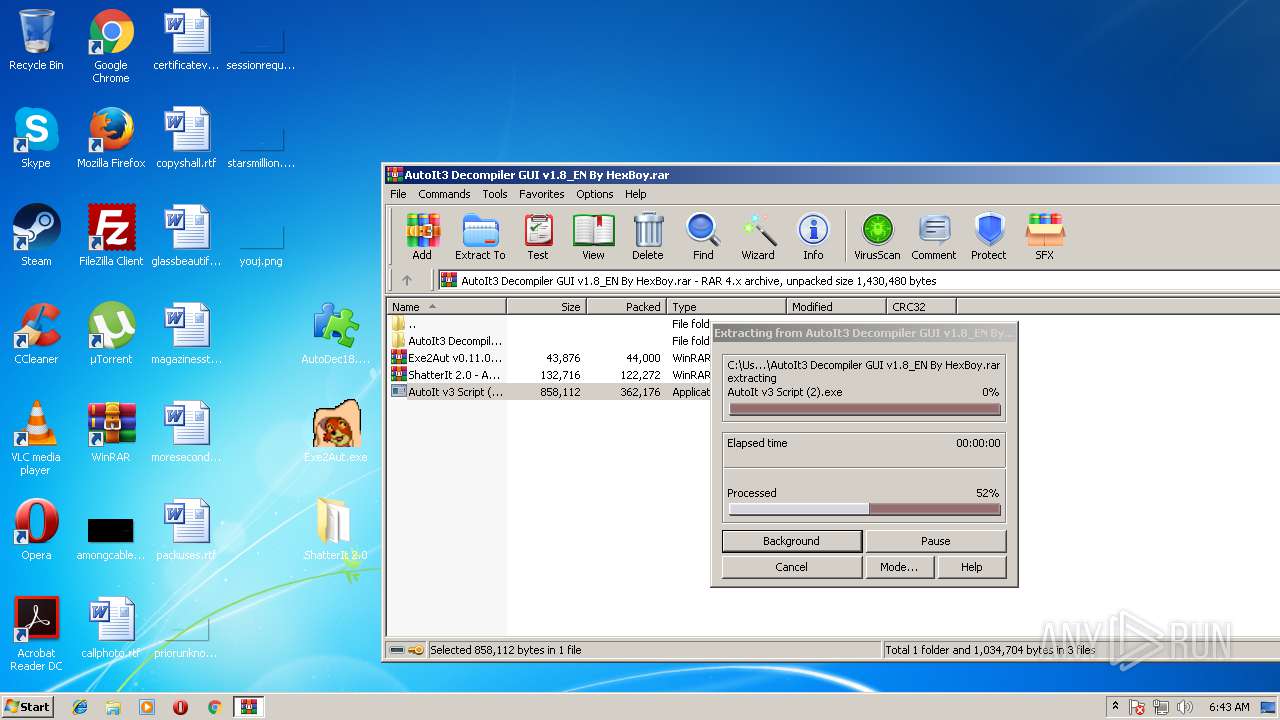Select the Exe2Aut v0.11.0... archive row

point(548,358)
